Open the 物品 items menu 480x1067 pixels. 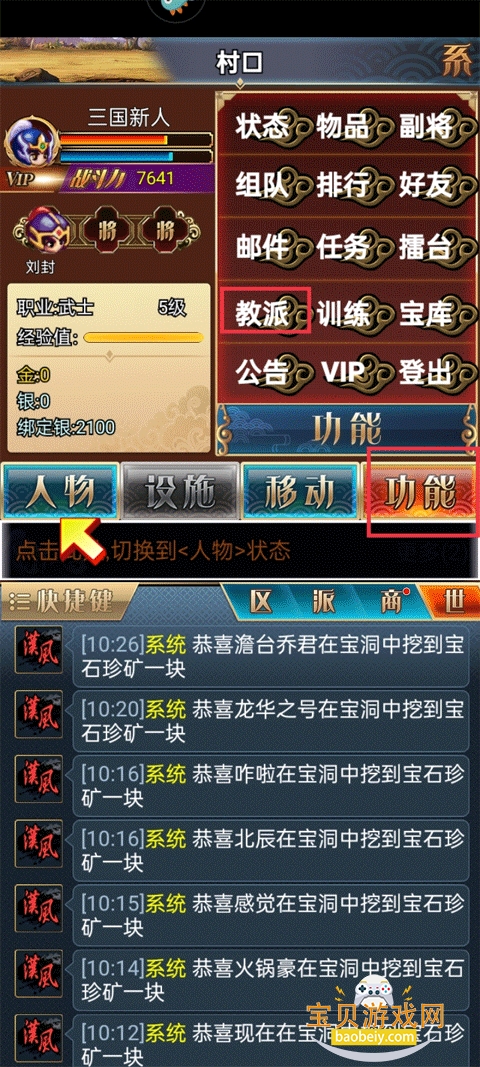pyautogui.click(x=343, y=127)
